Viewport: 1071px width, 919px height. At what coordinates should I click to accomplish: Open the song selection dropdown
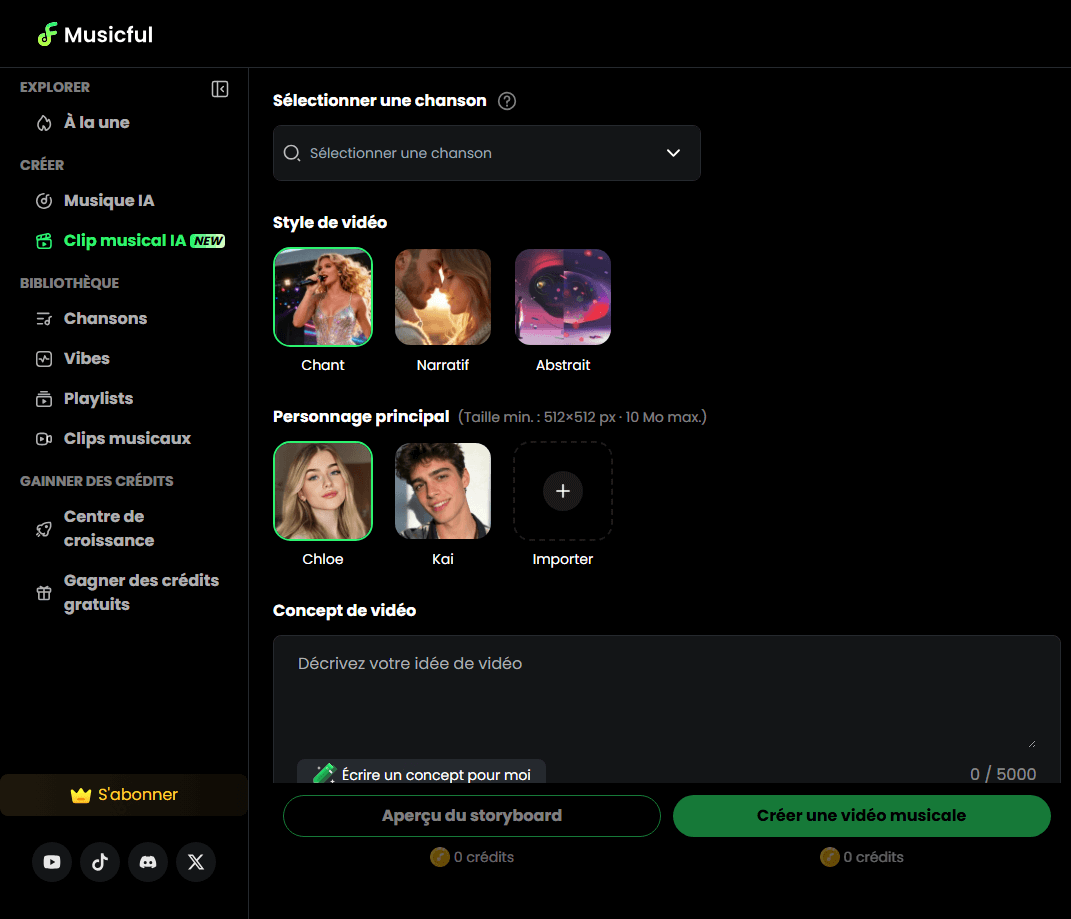coord(487,153)
